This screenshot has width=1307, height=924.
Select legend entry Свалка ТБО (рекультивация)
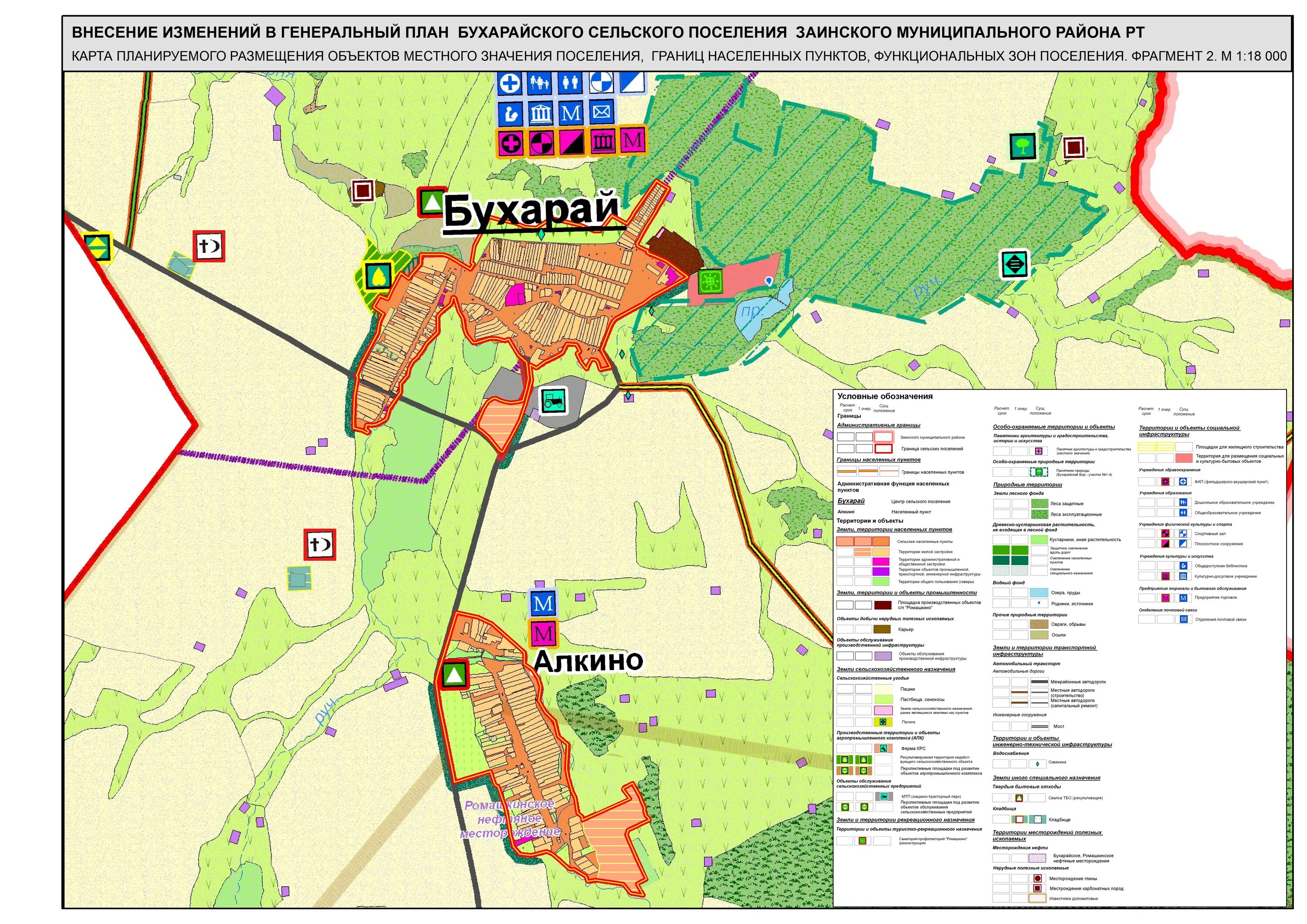[x=1075, y=798]
